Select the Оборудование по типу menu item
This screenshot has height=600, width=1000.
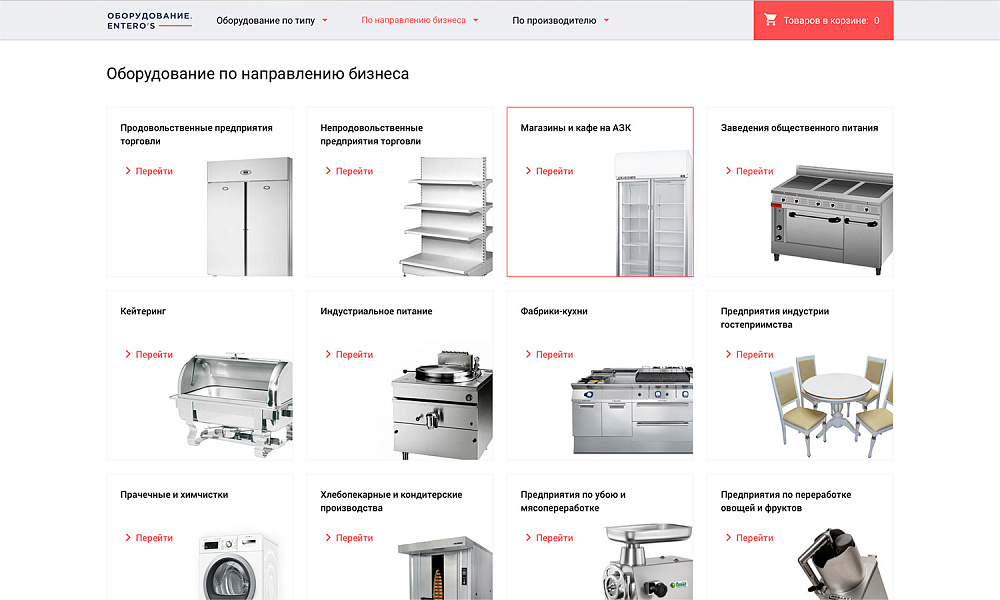pos(265,19)
